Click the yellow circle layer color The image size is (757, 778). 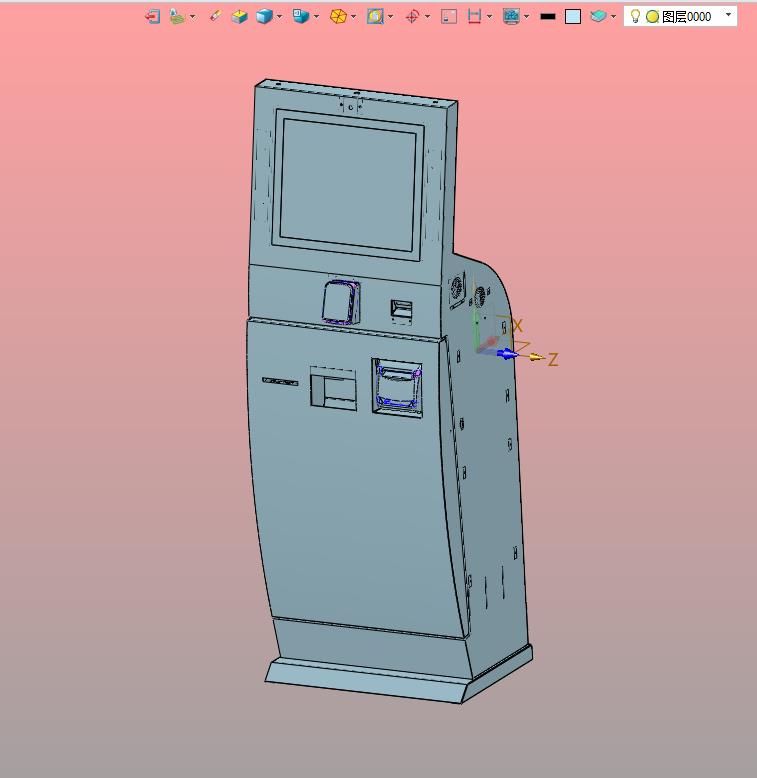tap(652, 17)
